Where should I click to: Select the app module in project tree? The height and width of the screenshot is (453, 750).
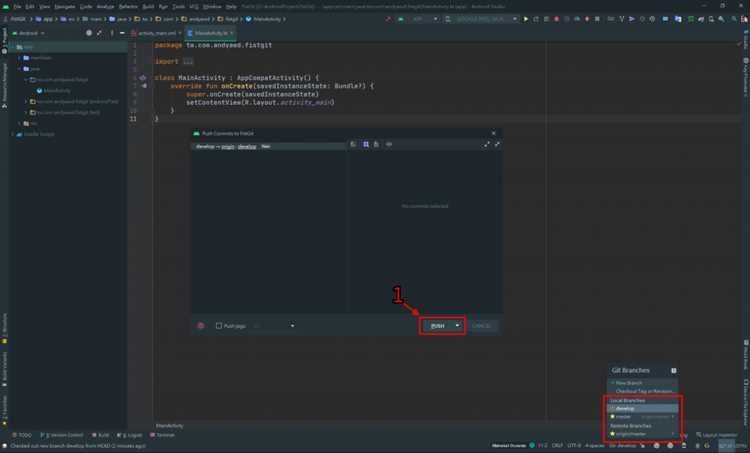69,47
